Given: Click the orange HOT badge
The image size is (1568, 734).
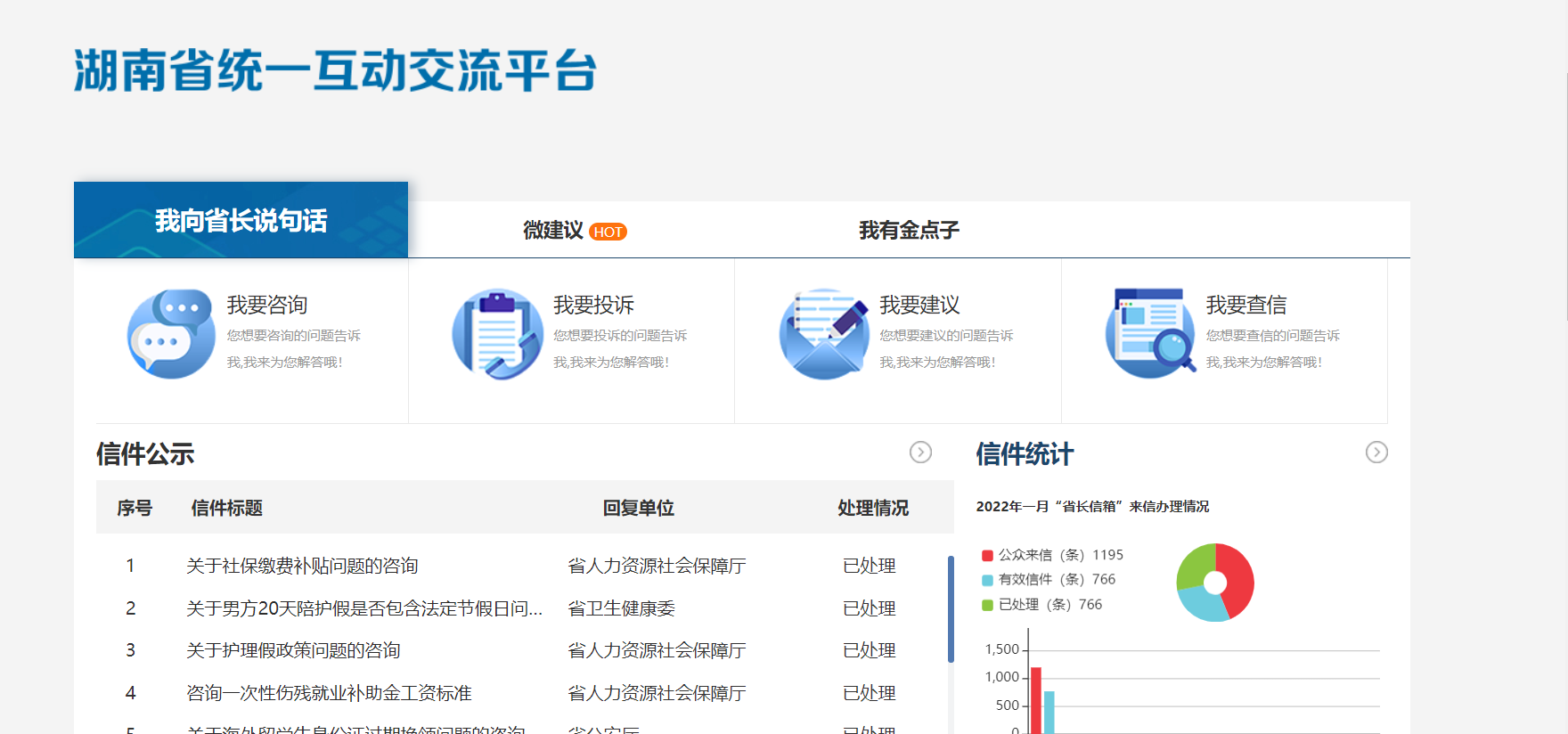Looking at the screenshot, I should click(x=608, y=232).
